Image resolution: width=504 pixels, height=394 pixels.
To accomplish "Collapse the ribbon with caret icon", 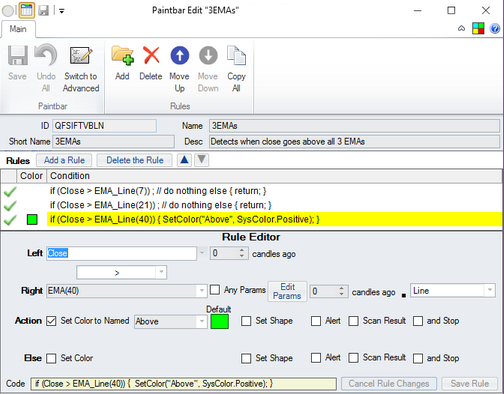I will pos(461,28).
